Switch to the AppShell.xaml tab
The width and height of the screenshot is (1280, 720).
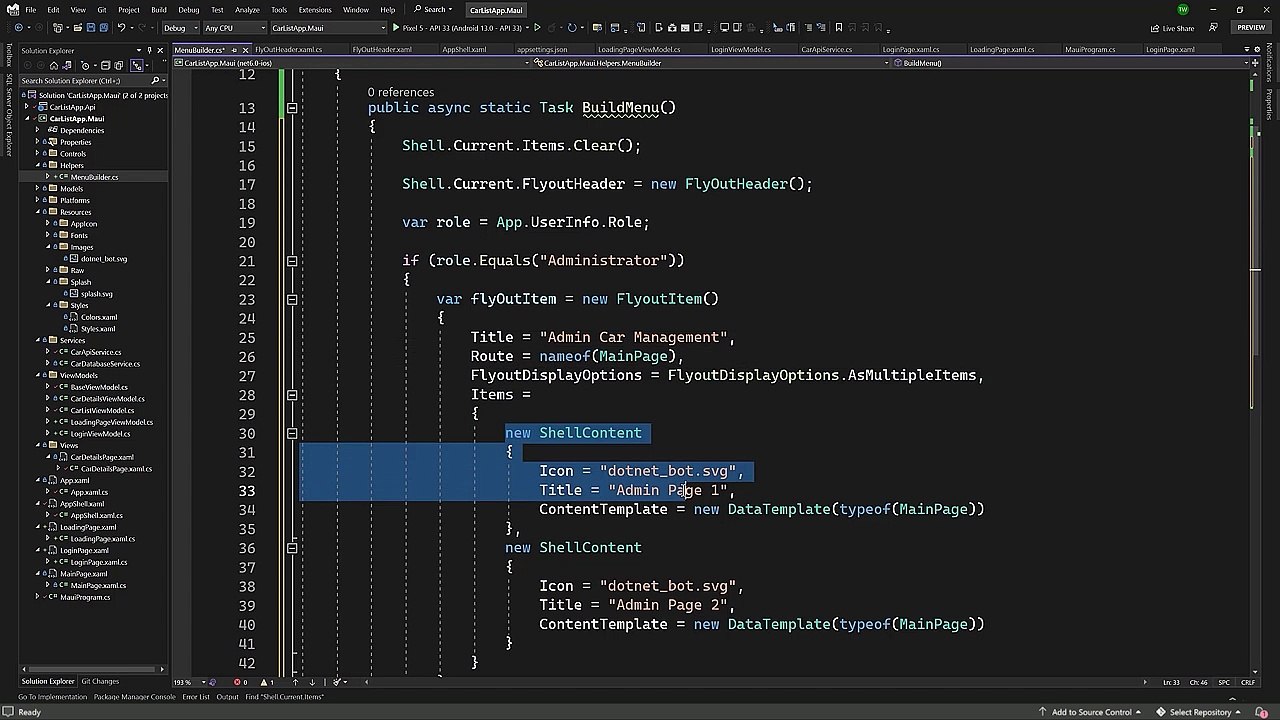pos(464,49)
